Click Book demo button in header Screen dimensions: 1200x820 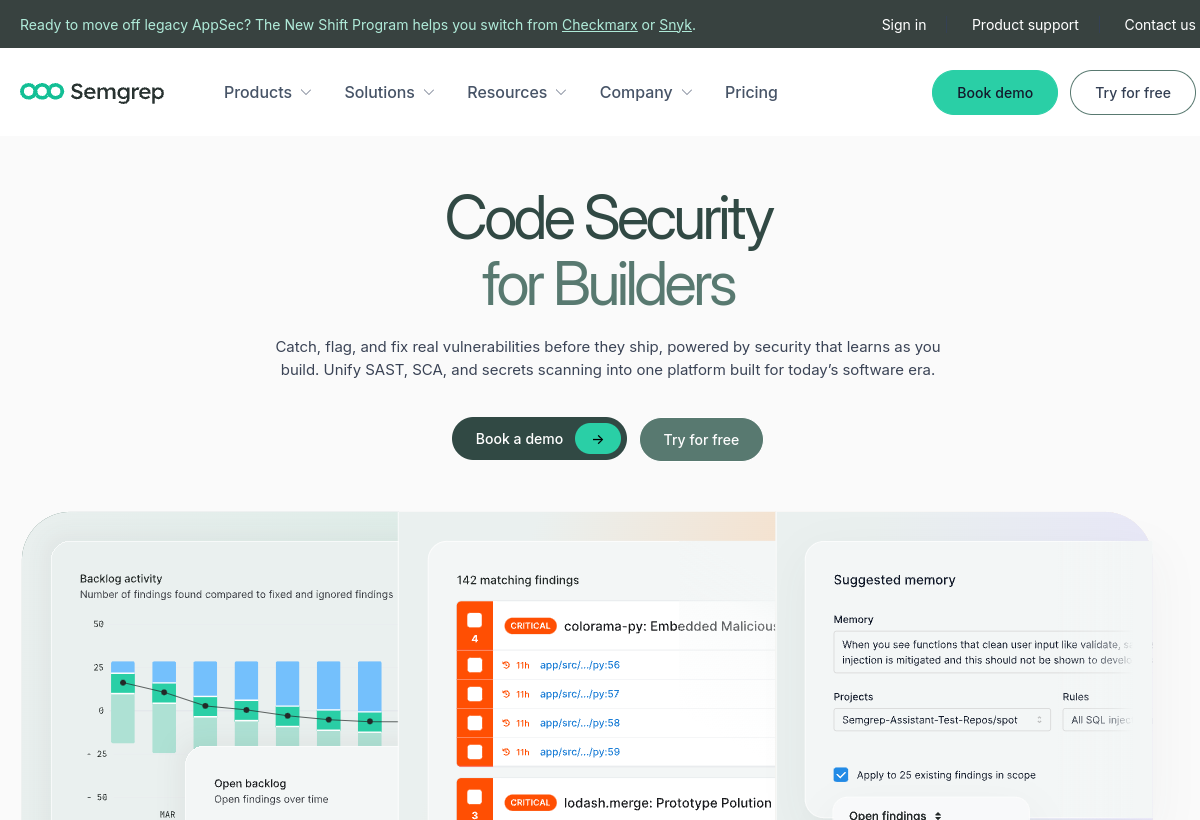[995, 92]
